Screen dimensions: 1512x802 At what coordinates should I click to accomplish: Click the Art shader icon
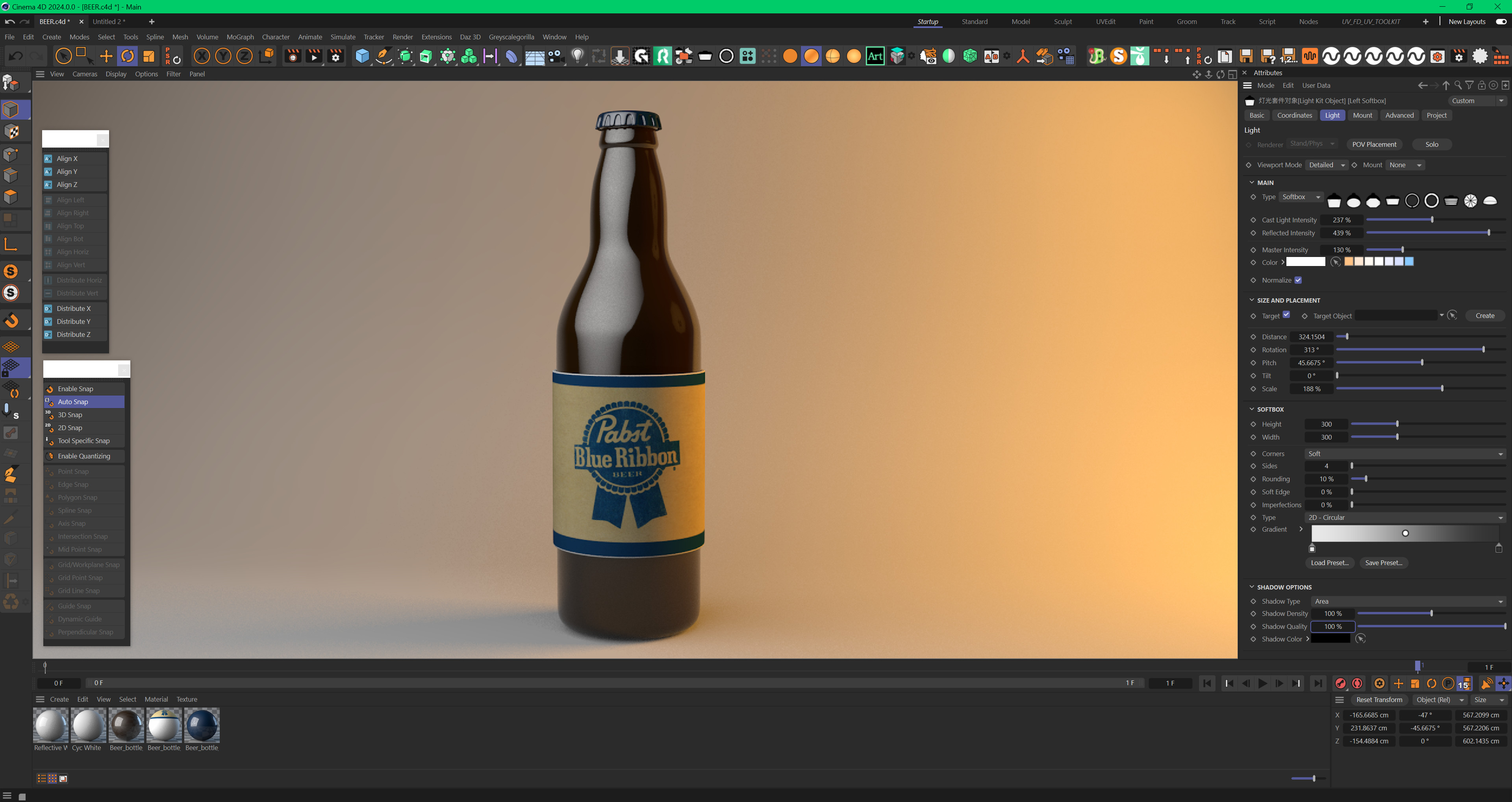pos(875,56)
